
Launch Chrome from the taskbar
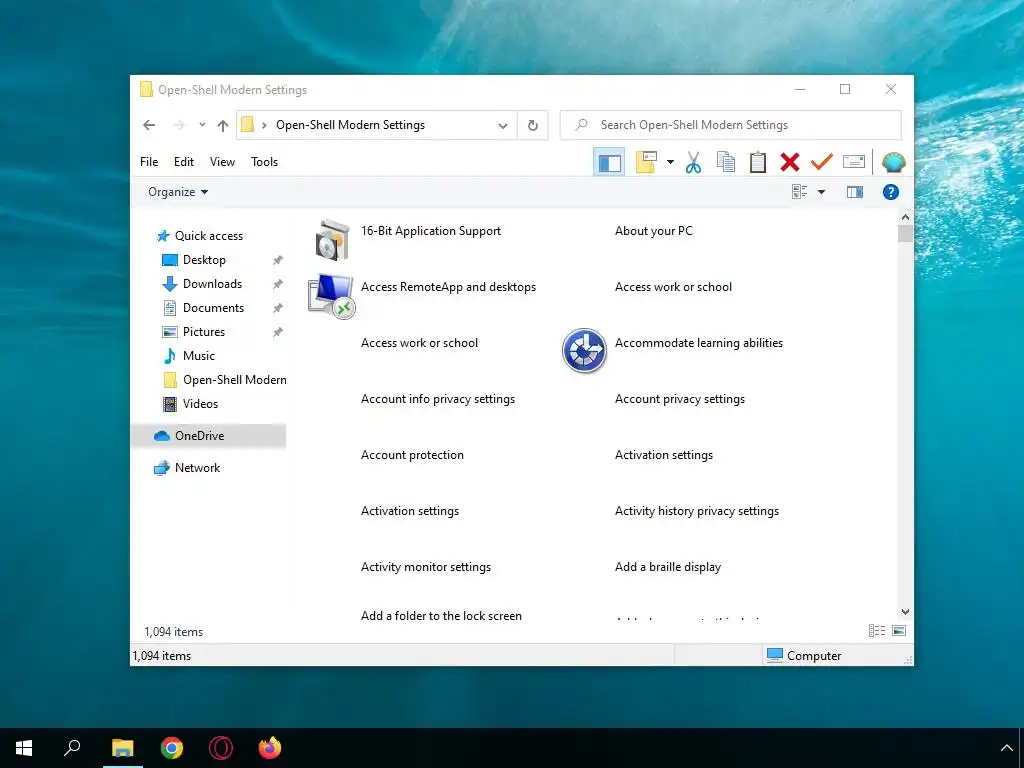pos(172,748)
